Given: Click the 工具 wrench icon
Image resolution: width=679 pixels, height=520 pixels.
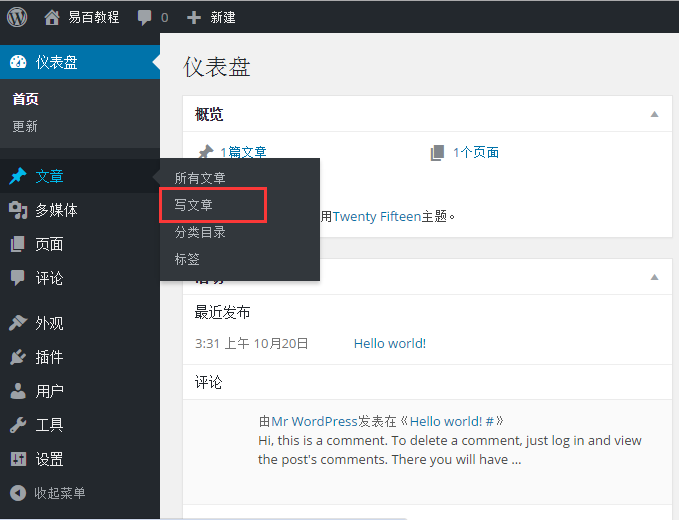Looking at the screenshot, I should pyautogui.click(x=18, y=425).
